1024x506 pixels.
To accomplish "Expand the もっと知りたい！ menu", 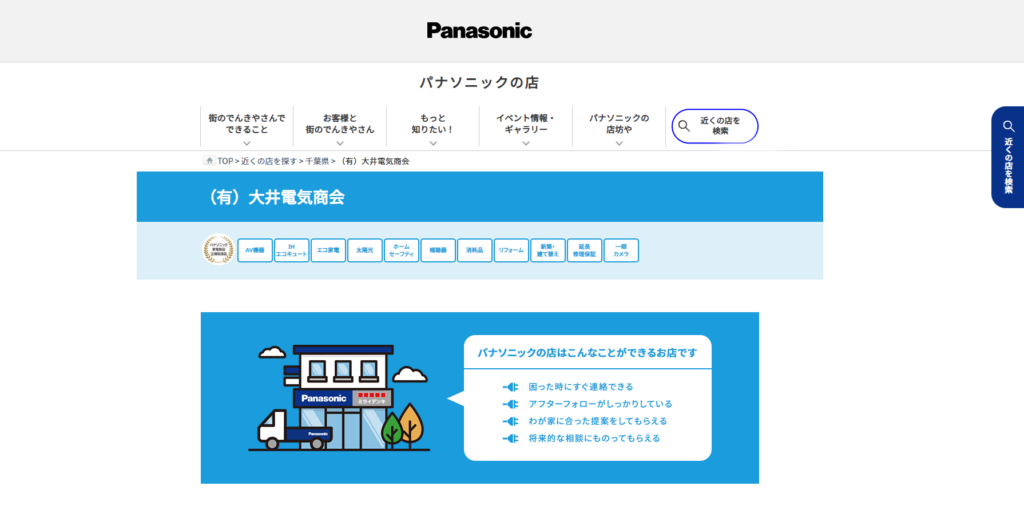I will 432,127.
